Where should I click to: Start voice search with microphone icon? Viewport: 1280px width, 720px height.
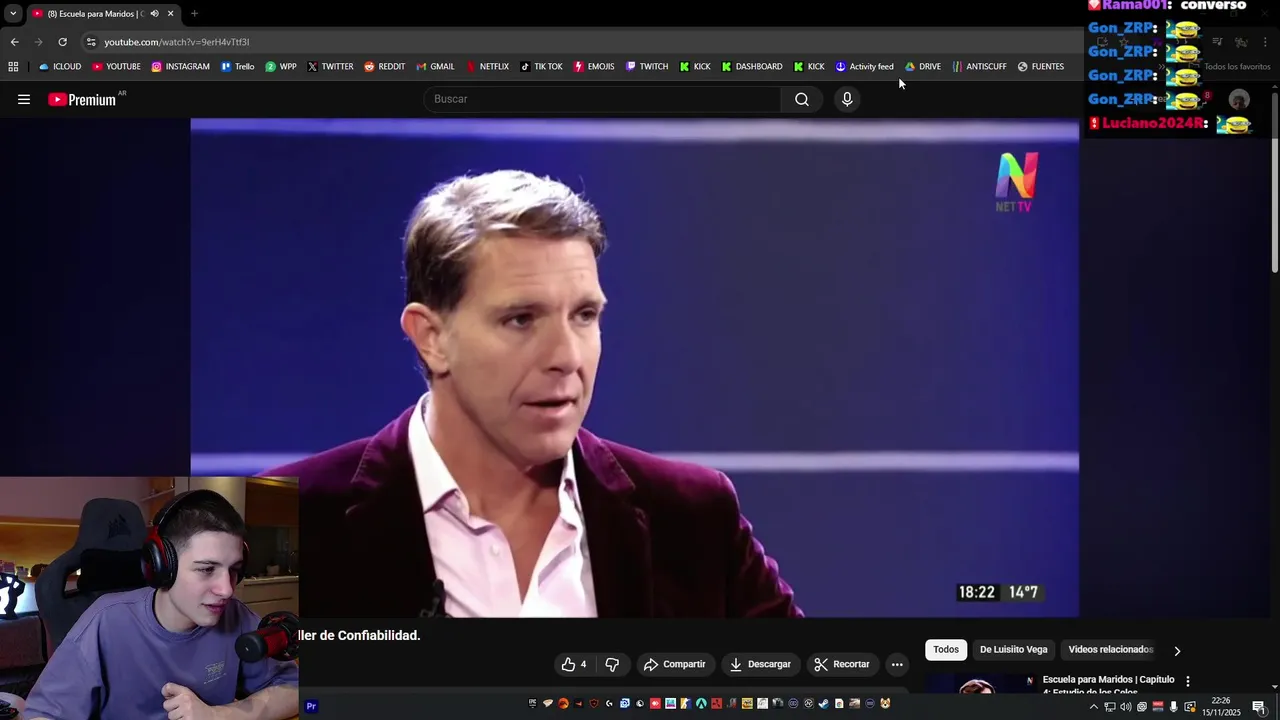[847, 99]
